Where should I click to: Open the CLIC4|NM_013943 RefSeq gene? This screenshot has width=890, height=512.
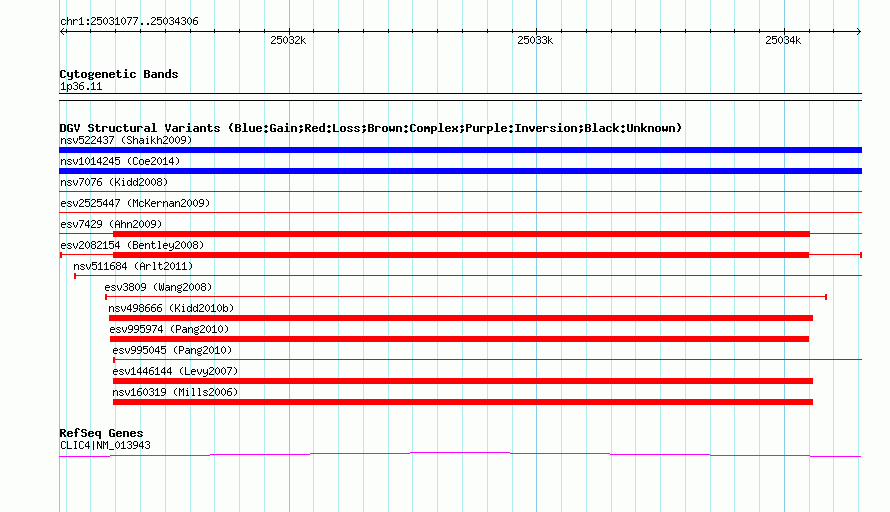(x=105, y=446)
